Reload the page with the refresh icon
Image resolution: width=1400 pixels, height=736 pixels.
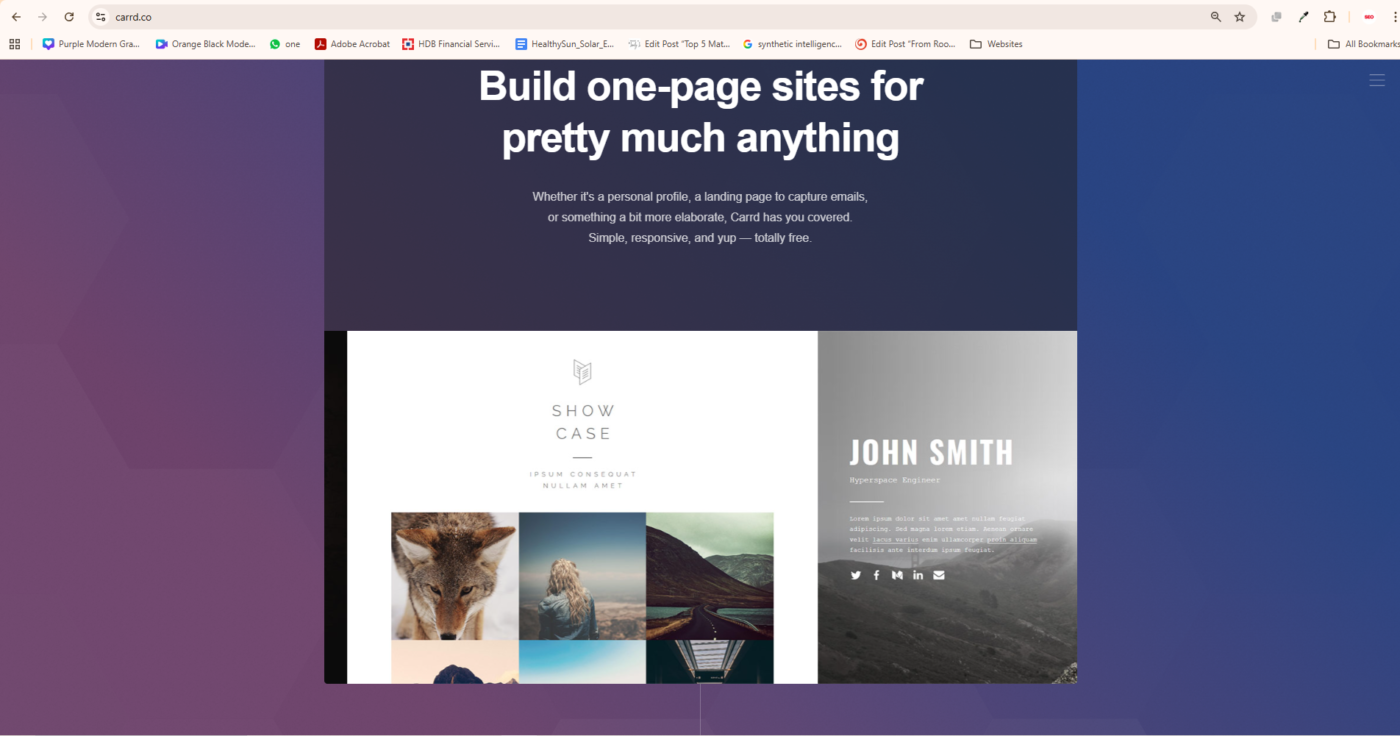69,17
